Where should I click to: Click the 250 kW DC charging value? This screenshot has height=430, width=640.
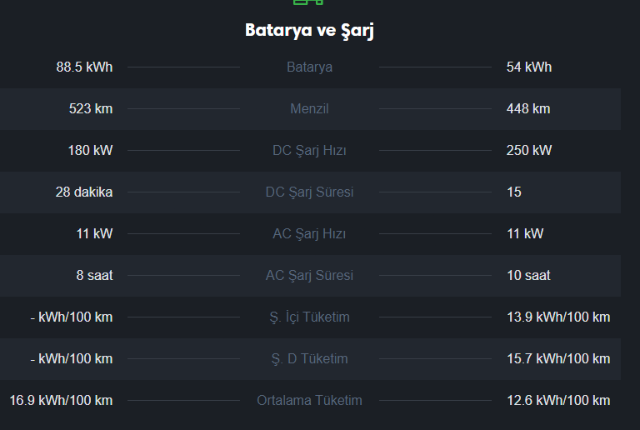pyautogui.click(x=529, y=151)
